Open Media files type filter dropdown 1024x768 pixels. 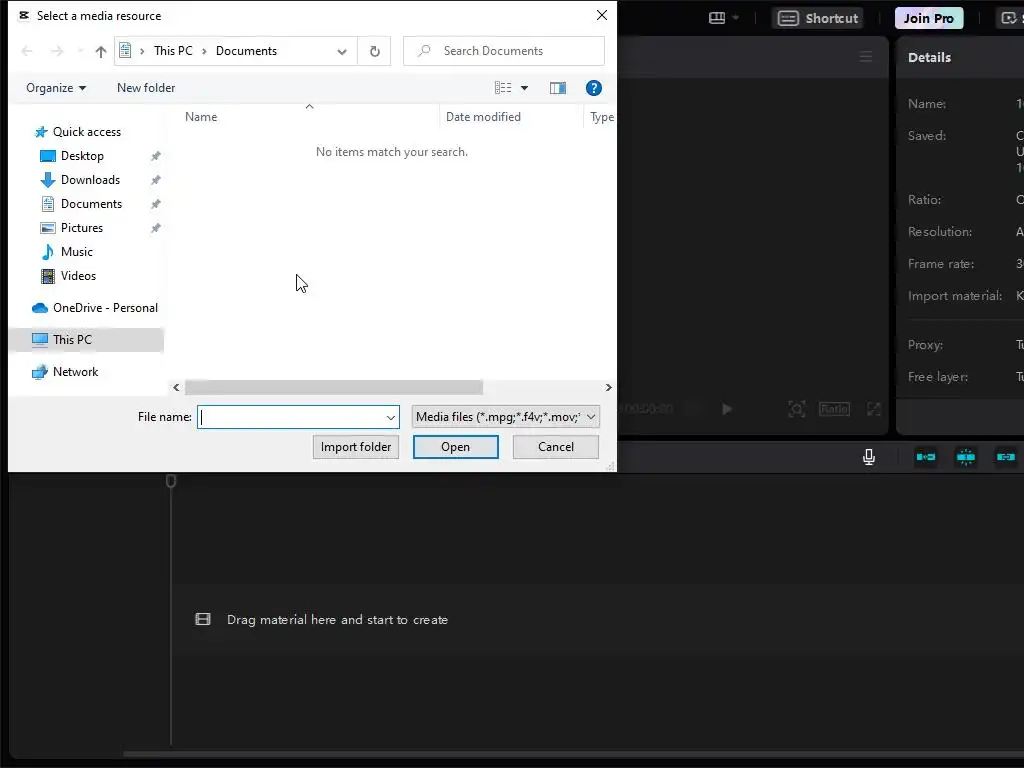click(x=505, y=417)
